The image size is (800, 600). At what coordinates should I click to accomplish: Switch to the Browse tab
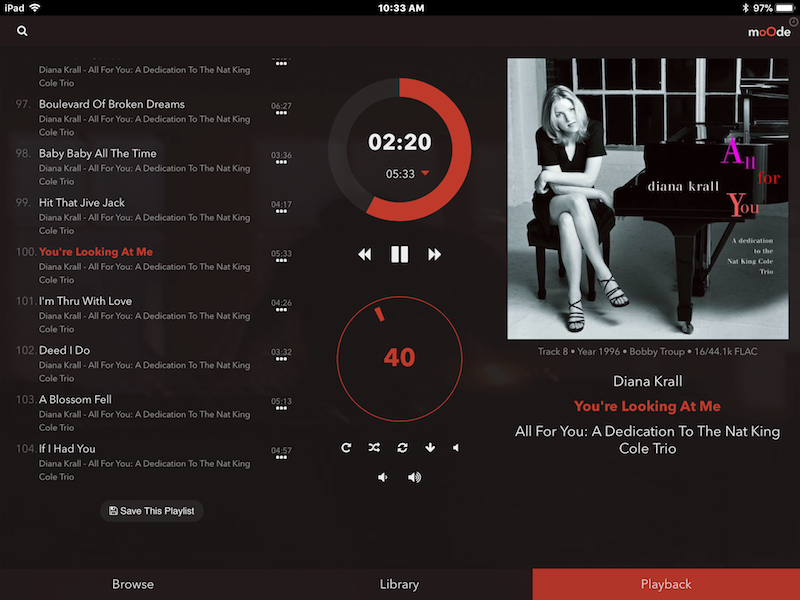tap(133, 584)
